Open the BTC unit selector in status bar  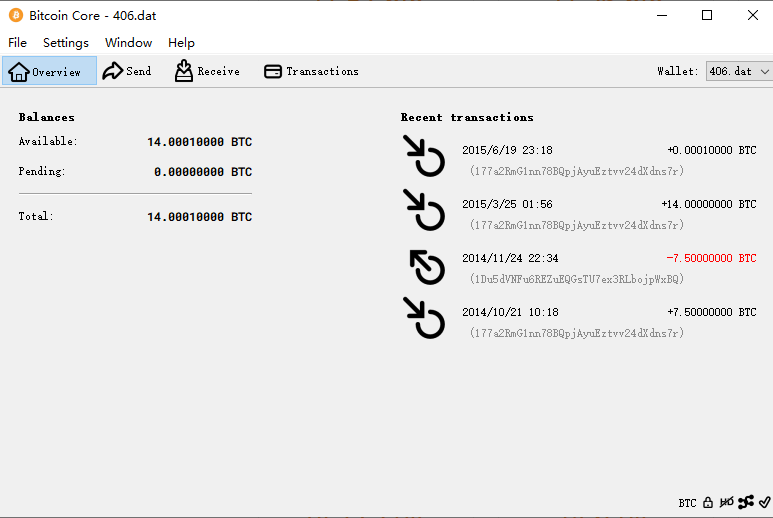coord(687,503)
